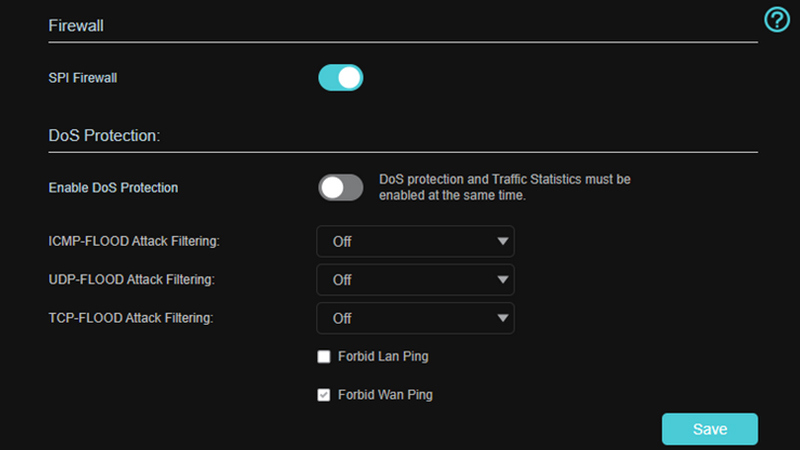Open the TCP-FLOOD Attack Filtering dropdown
The width and height of the screenshot is (800, 450).
pos(415,318)
